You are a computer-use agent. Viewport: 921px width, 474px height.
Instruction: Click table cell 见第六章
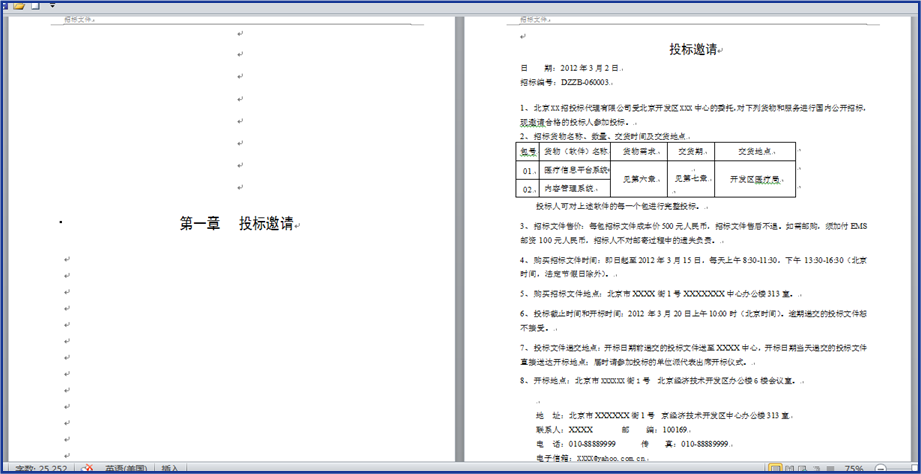(x=639, y=179)
